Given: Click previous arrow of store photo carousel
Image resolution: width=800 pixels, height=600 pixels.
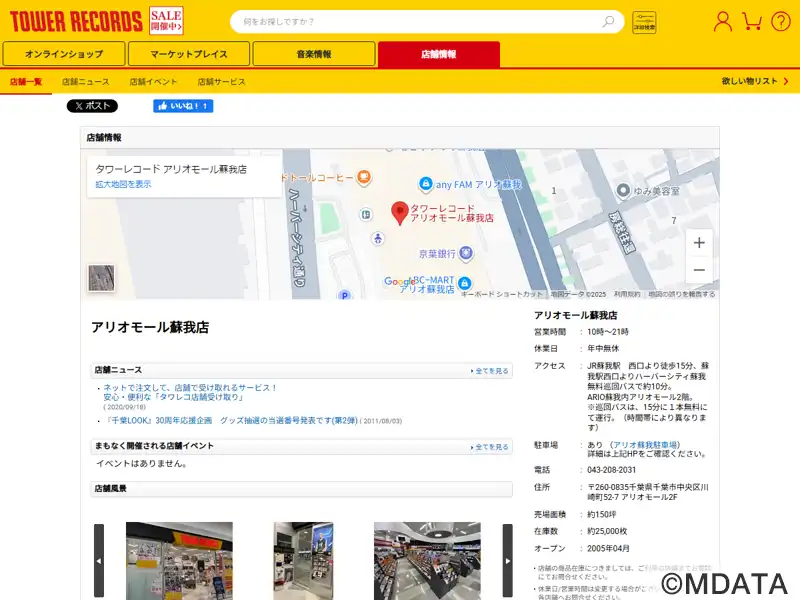Looking at the screenshot, I should point(99,560).
